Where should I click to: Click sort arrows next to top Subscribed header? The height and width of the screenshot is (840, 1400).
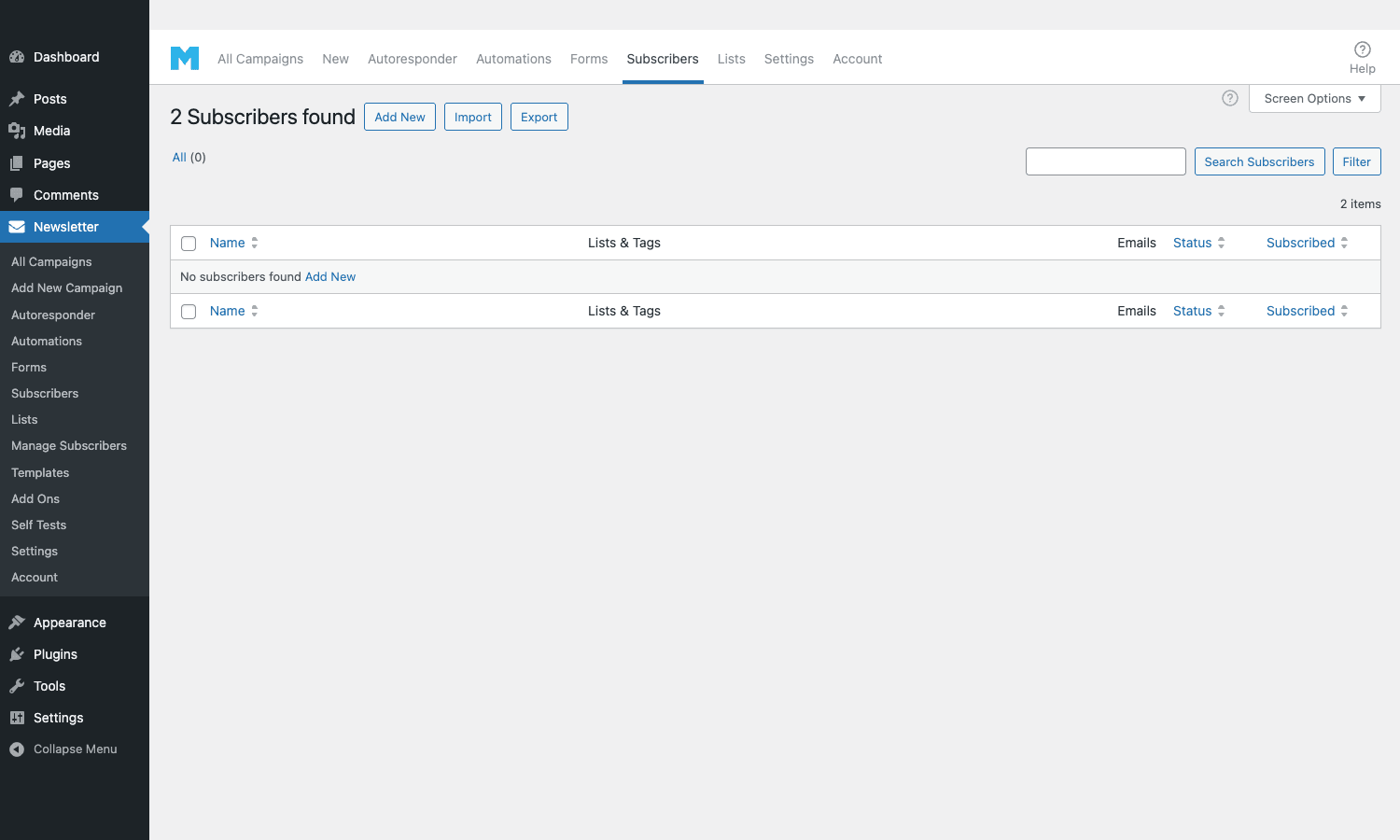point(1345,243)
